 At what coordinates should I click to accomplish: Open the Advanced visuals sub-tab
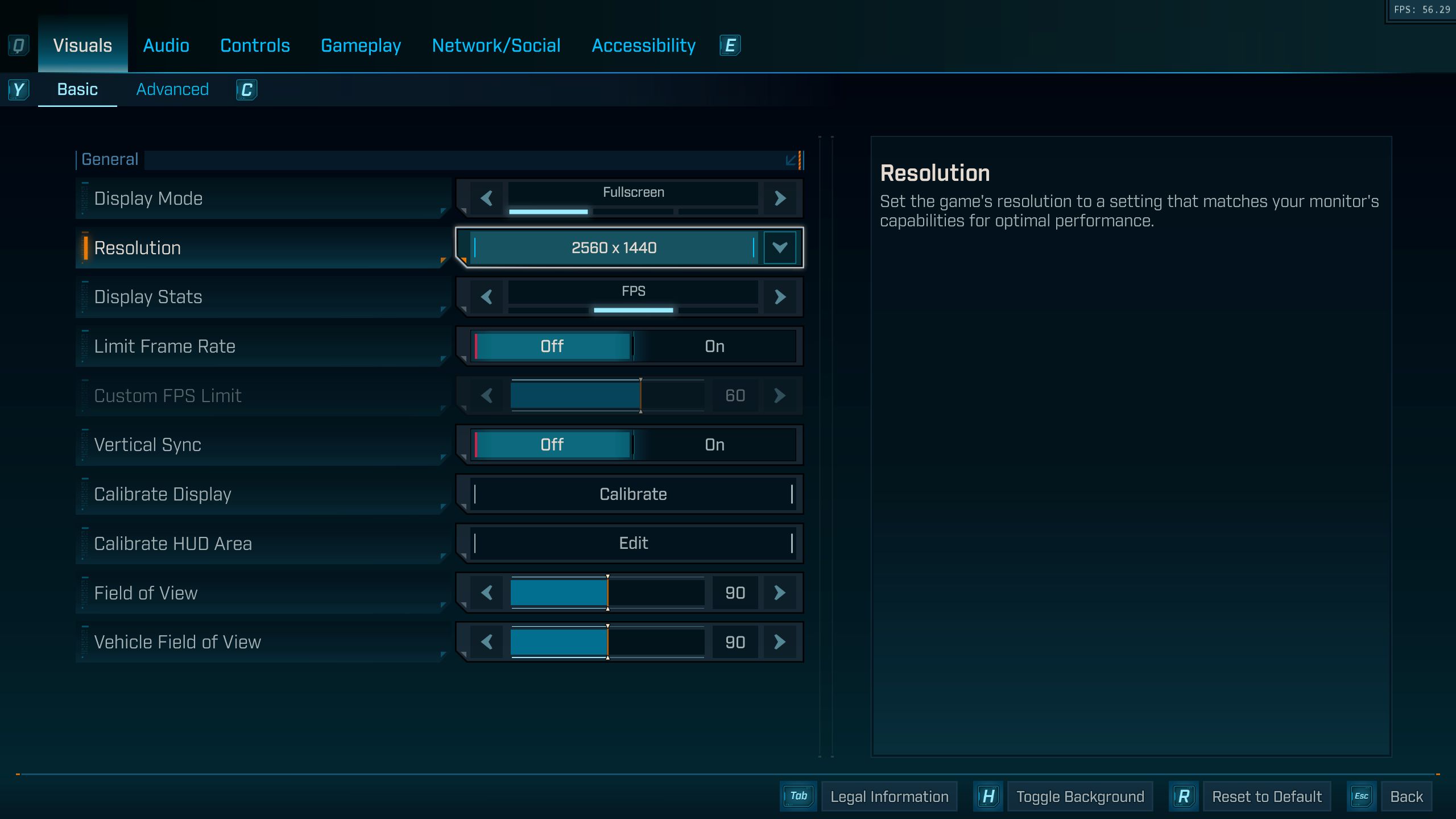172,90
